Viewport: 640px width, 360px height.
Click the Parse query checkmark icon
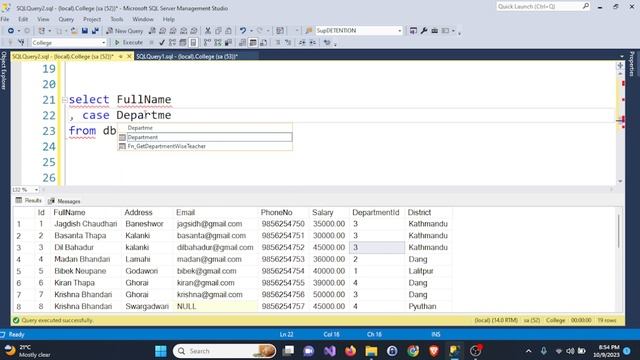tap(162, 42)
